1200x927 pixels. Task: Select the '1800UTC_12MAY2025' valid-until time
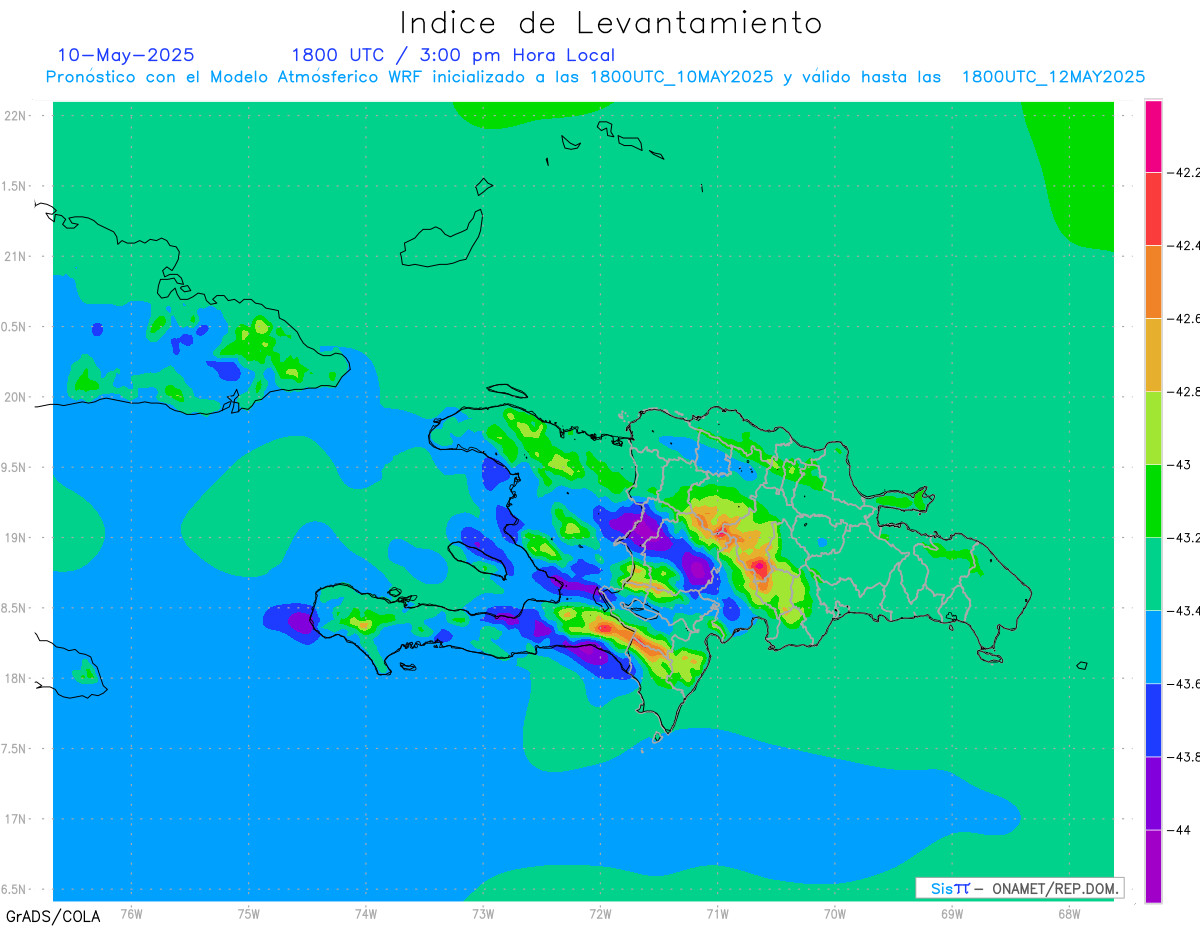[x=1053, y=77]
